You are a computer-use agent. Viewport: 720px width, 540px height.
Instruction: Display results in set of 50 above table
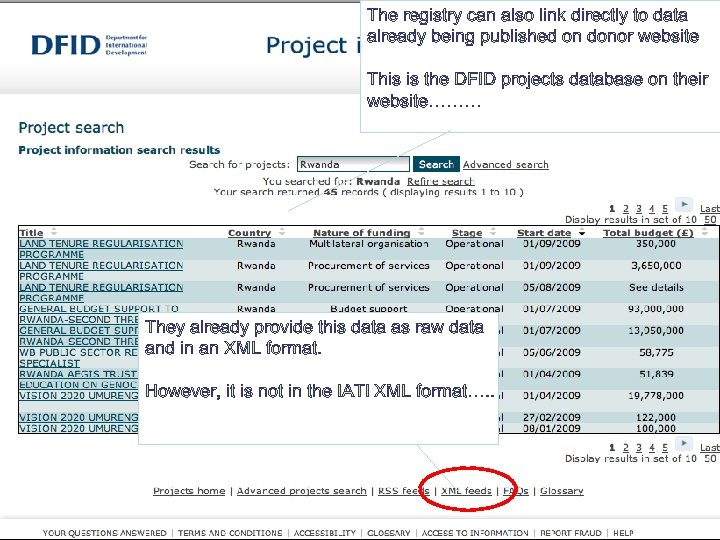tap(710, 219)
